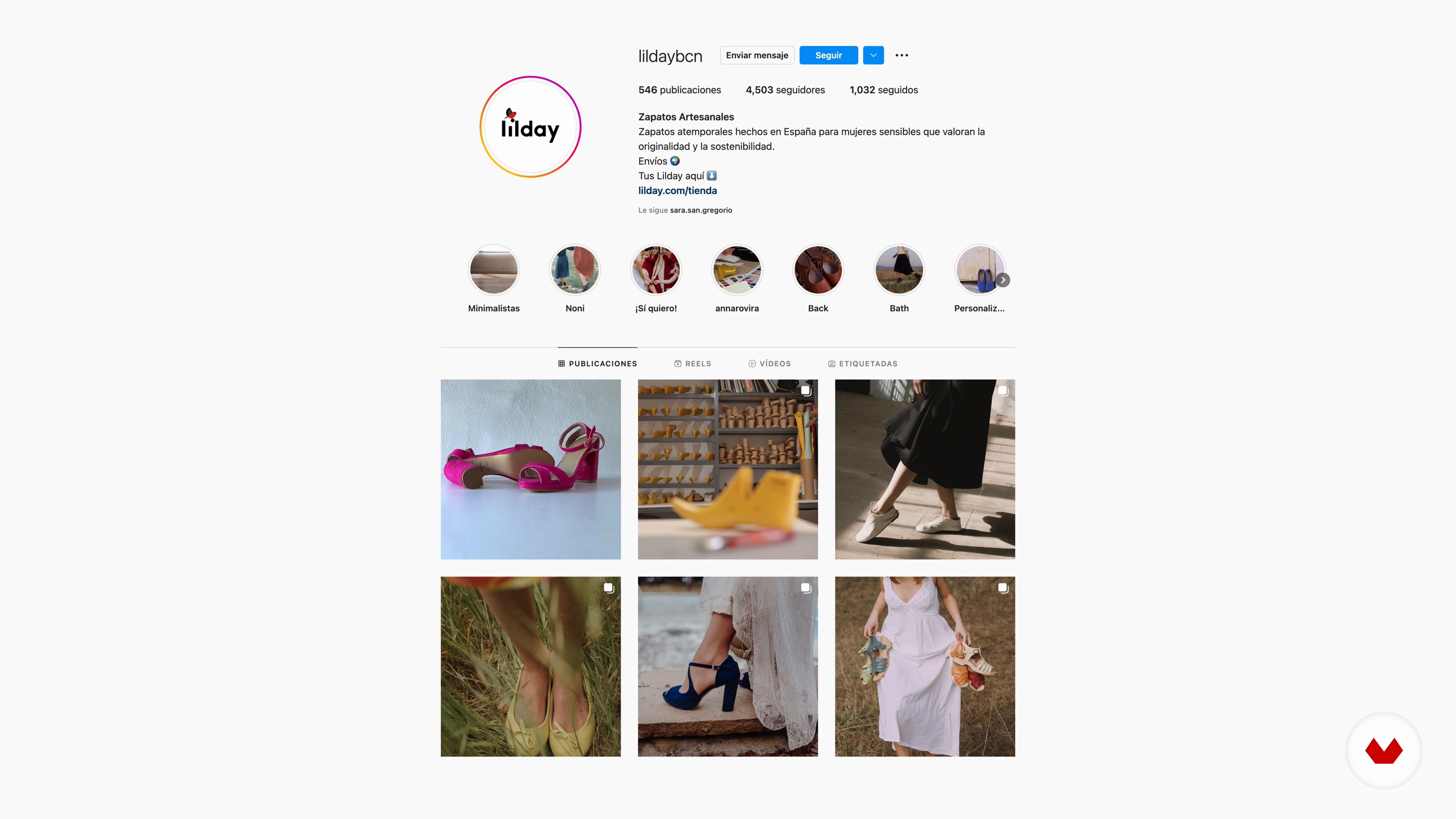Viewport: 1456px width, 819px height.
Task: Click the red floating logo icon
Action: point(1384,751)
